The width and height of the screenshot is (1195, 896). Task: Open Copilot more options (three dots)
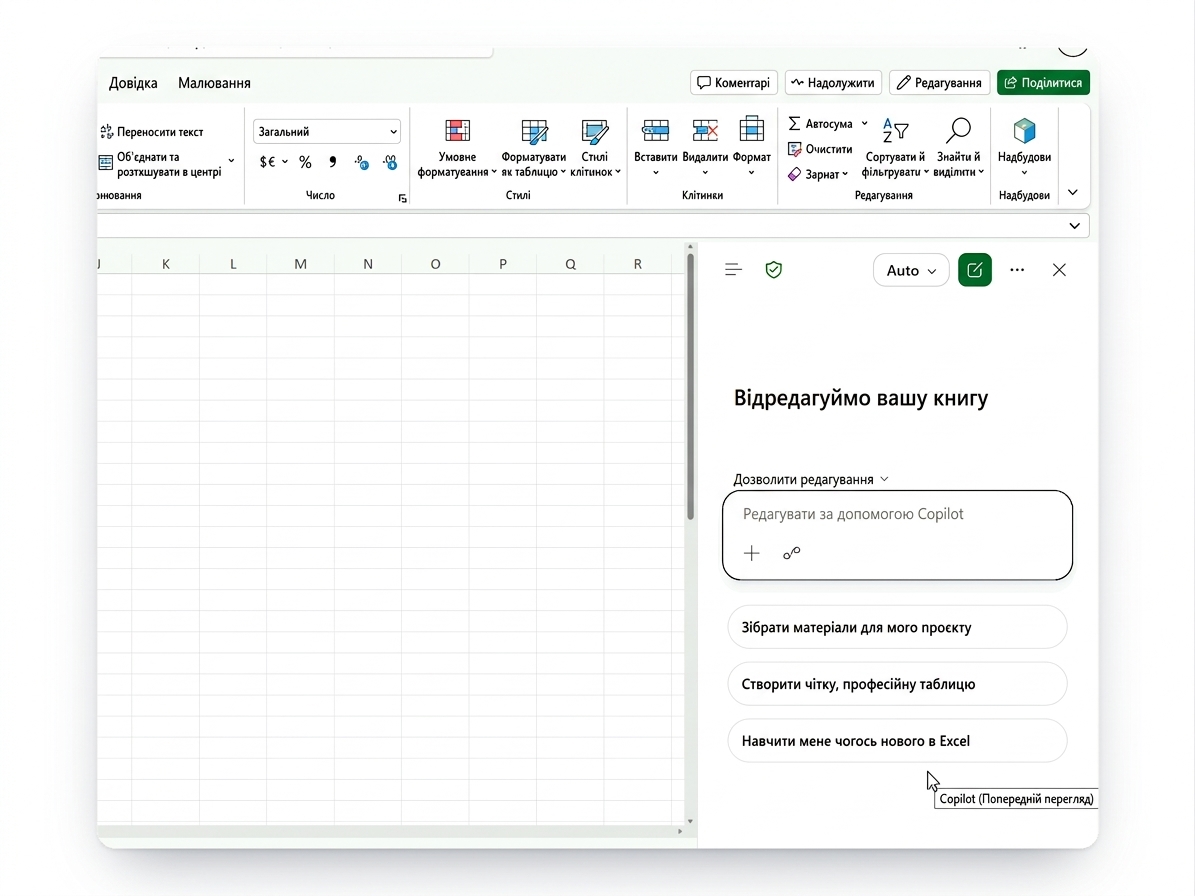[x=1017, y=270]
